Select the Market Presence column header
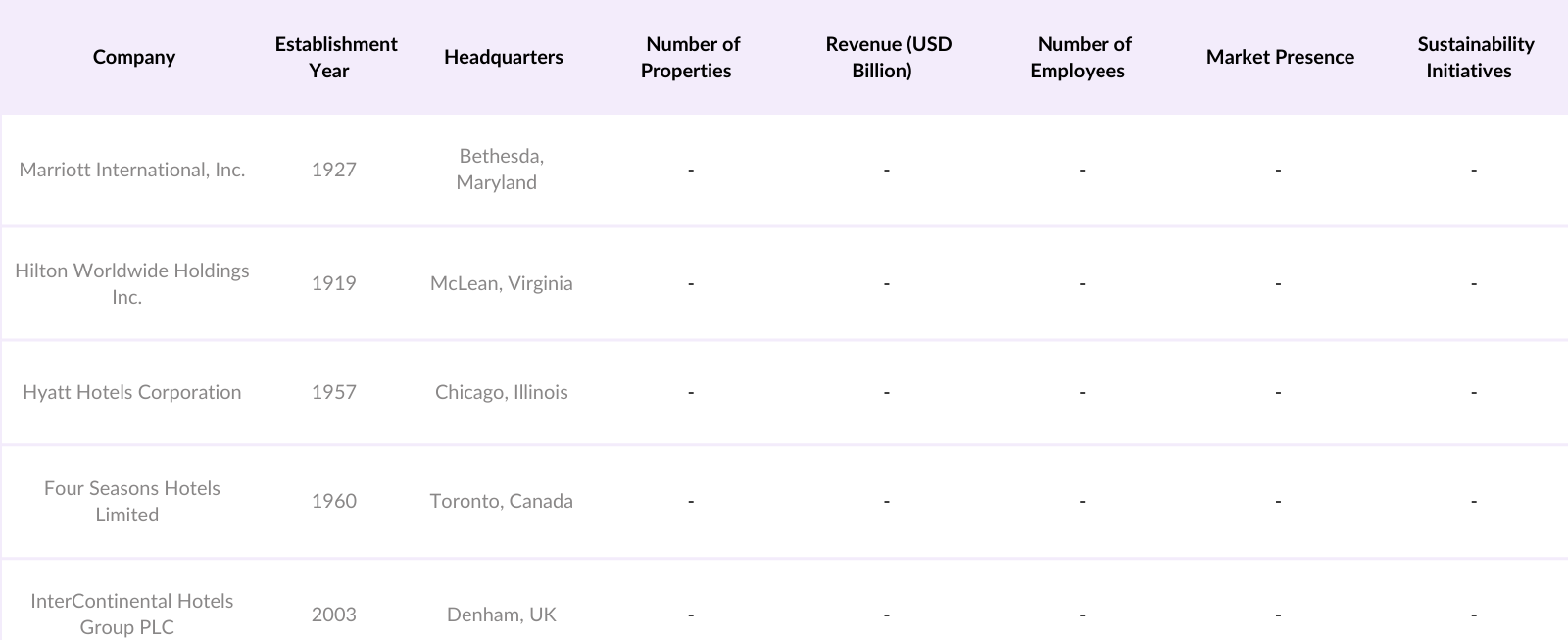1568x640 pixels. coord(1280,57)
